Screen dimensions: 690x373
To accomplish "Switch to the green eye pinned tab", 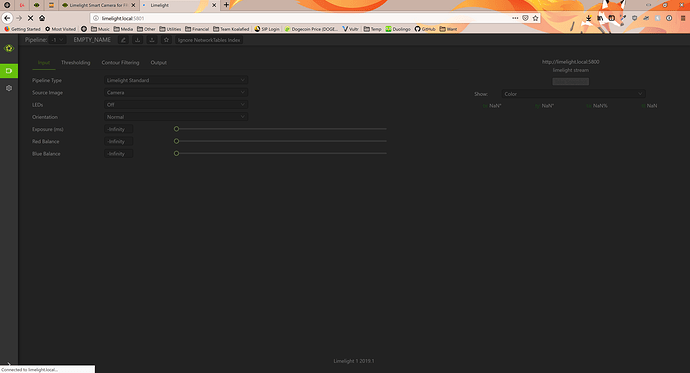I will [37, 5].
